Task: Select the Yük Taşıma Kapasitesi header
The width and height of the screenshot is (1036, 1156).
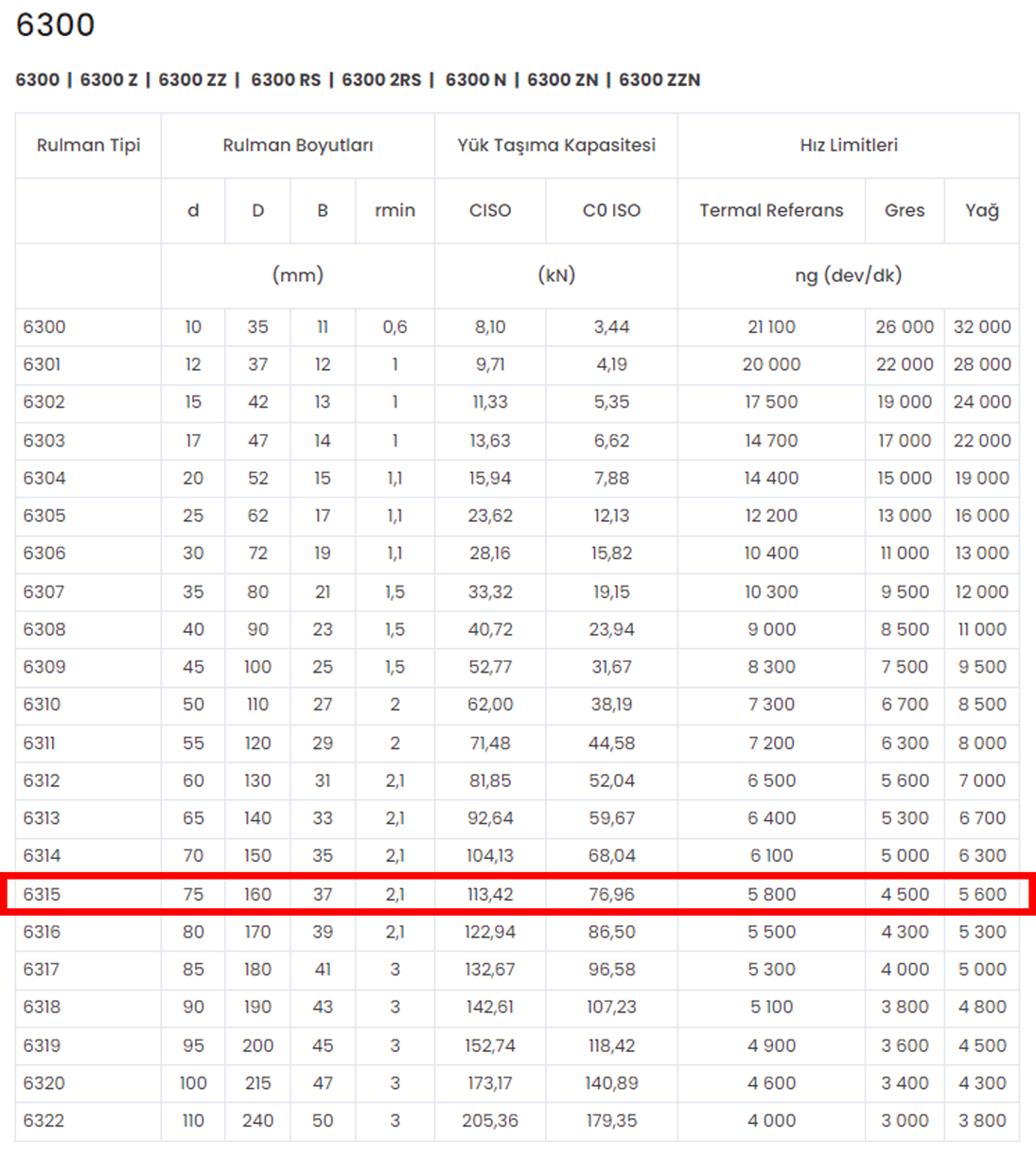Action: pos(556,145)
